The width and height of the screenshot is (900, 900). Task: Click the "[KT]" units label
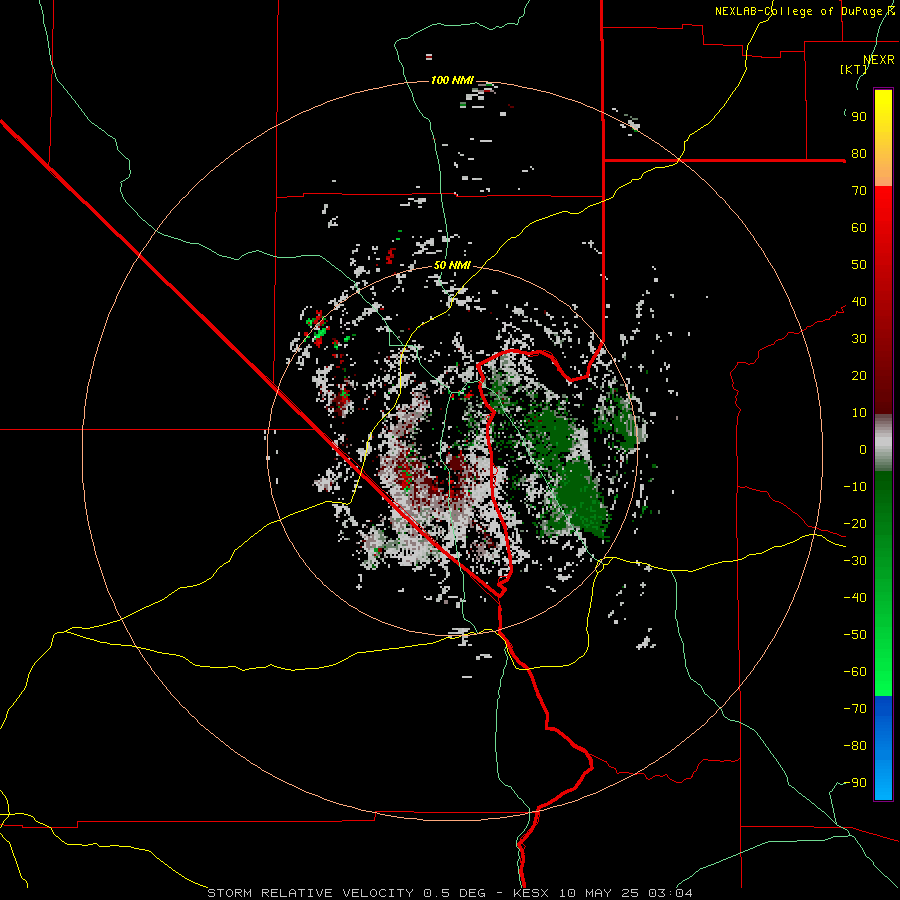pos(854,69)
